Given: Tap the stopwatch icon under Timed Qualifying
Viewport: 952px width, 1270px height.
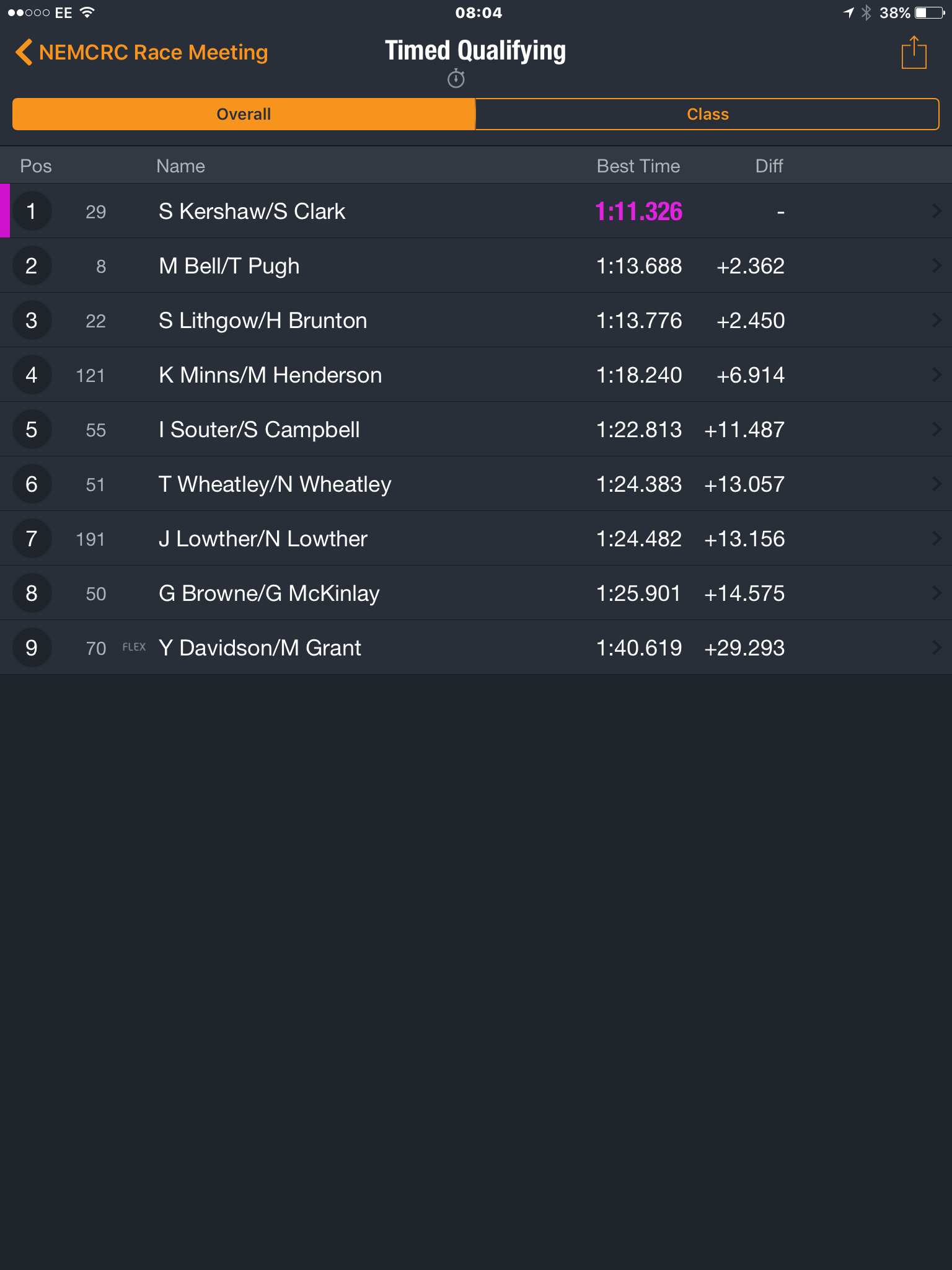Looking at the screenshot, I should (456, 79).
